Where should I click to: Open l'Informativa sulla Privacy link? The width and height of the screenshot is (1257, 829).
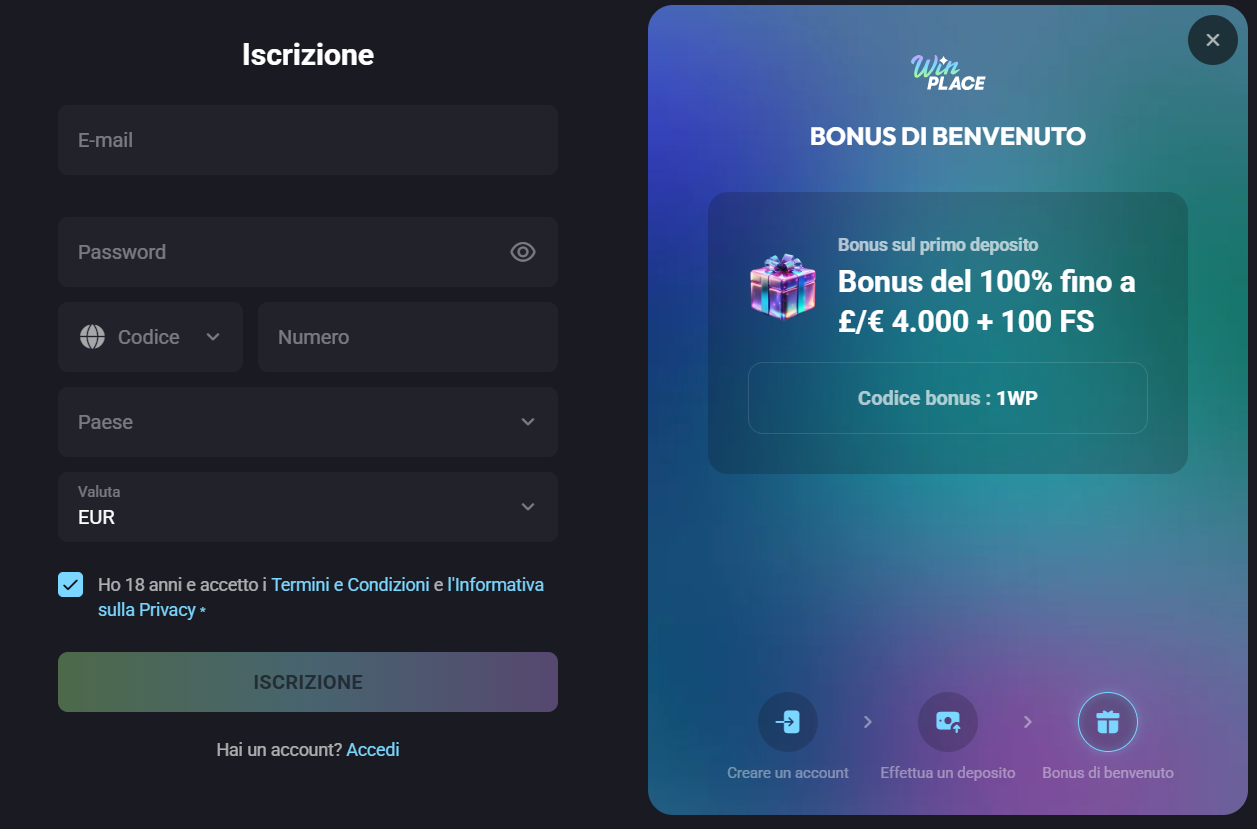(x=321, y=597)
